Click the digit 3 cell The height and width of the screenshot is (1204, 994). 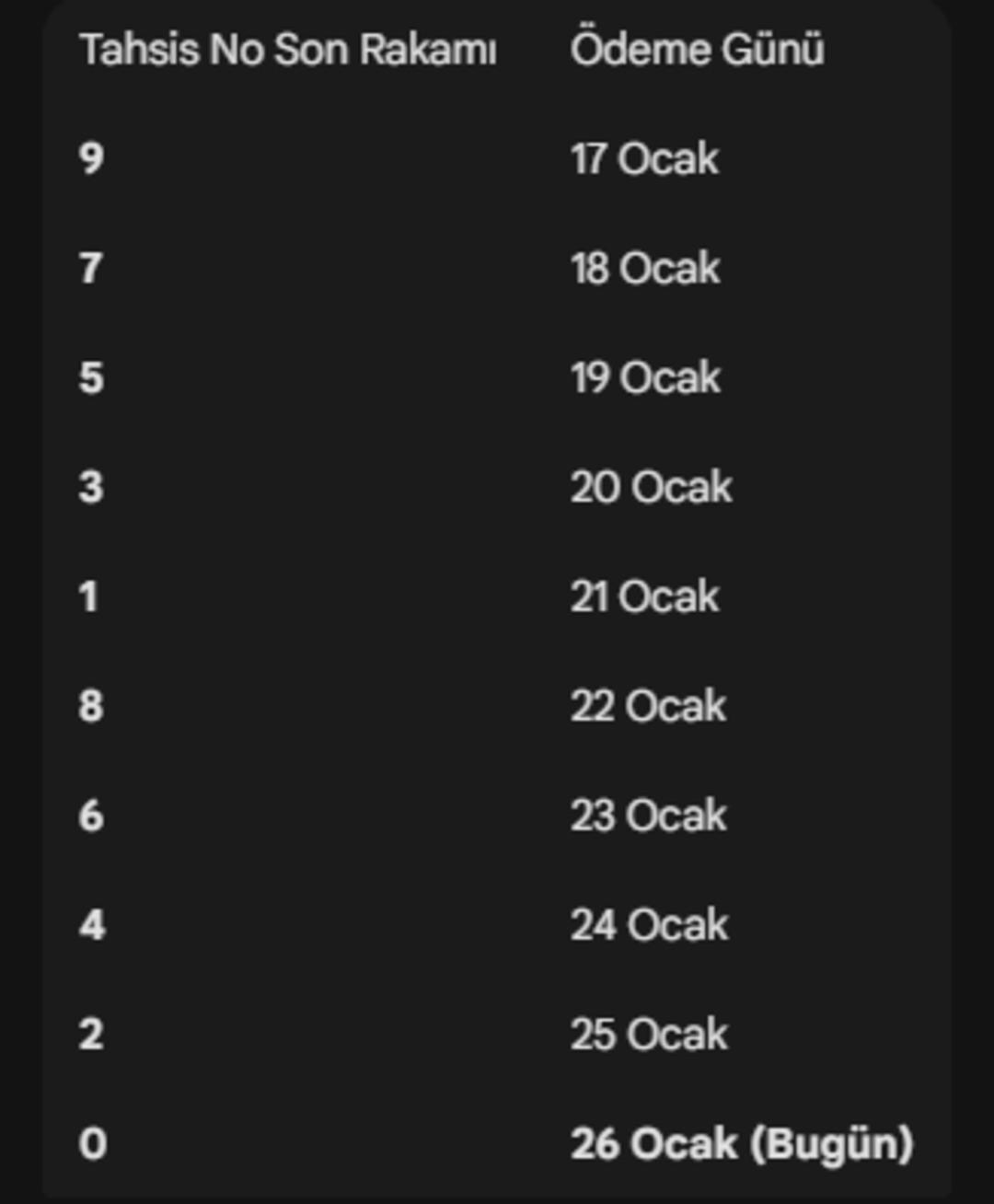pos(91,487)
